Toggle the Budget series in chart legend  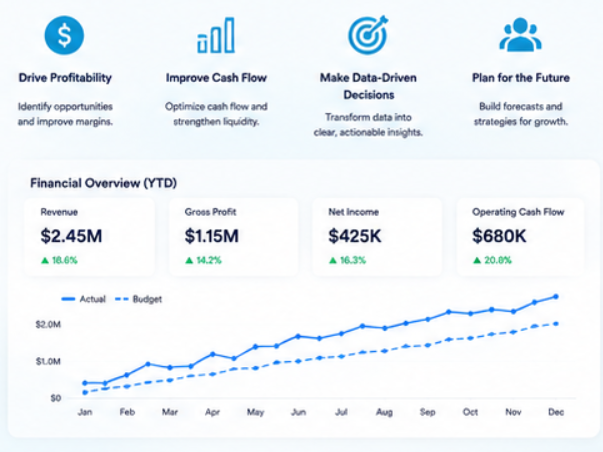click(139, 299)
